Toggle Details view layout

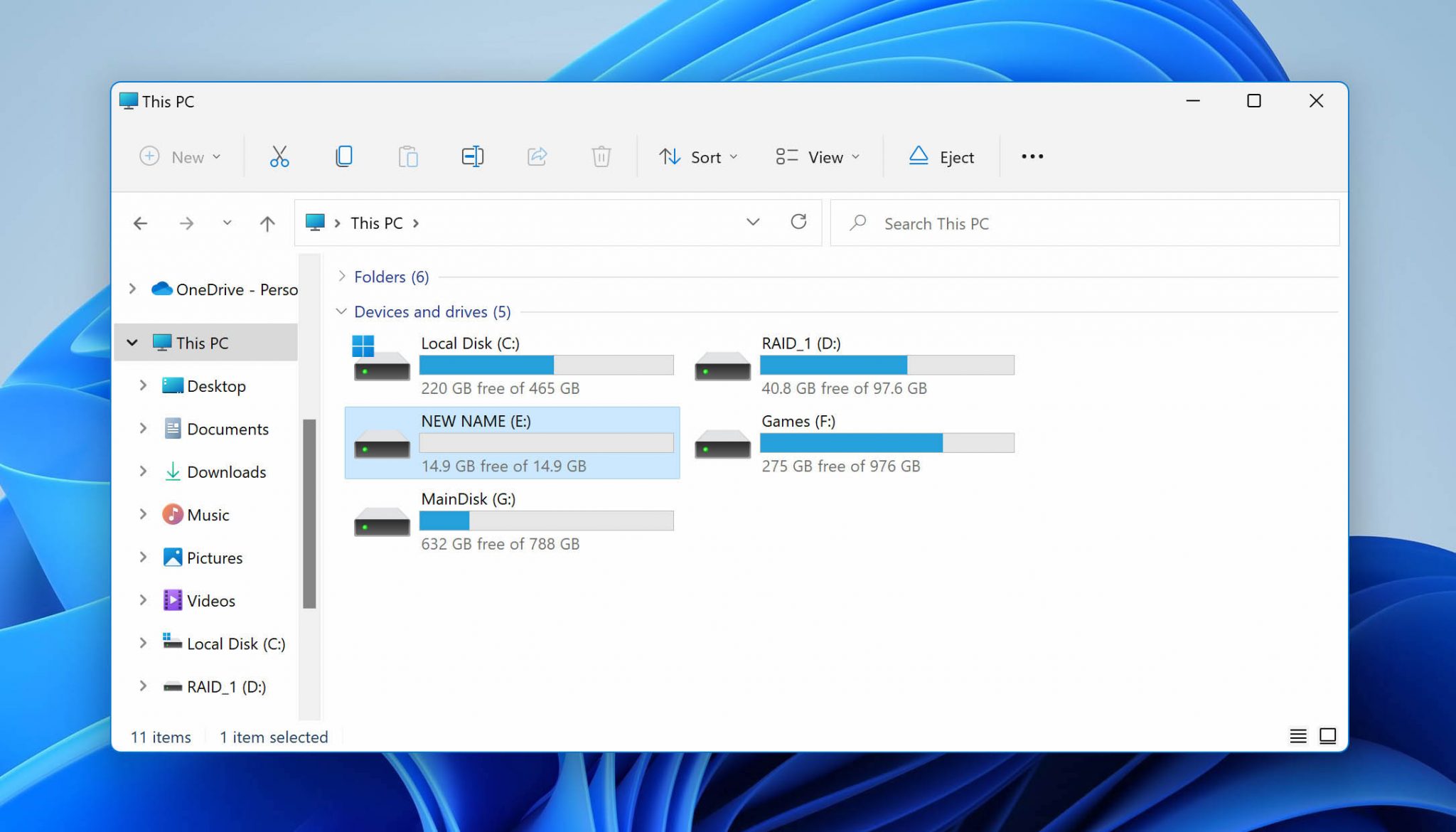click(x=1298, y=736)
